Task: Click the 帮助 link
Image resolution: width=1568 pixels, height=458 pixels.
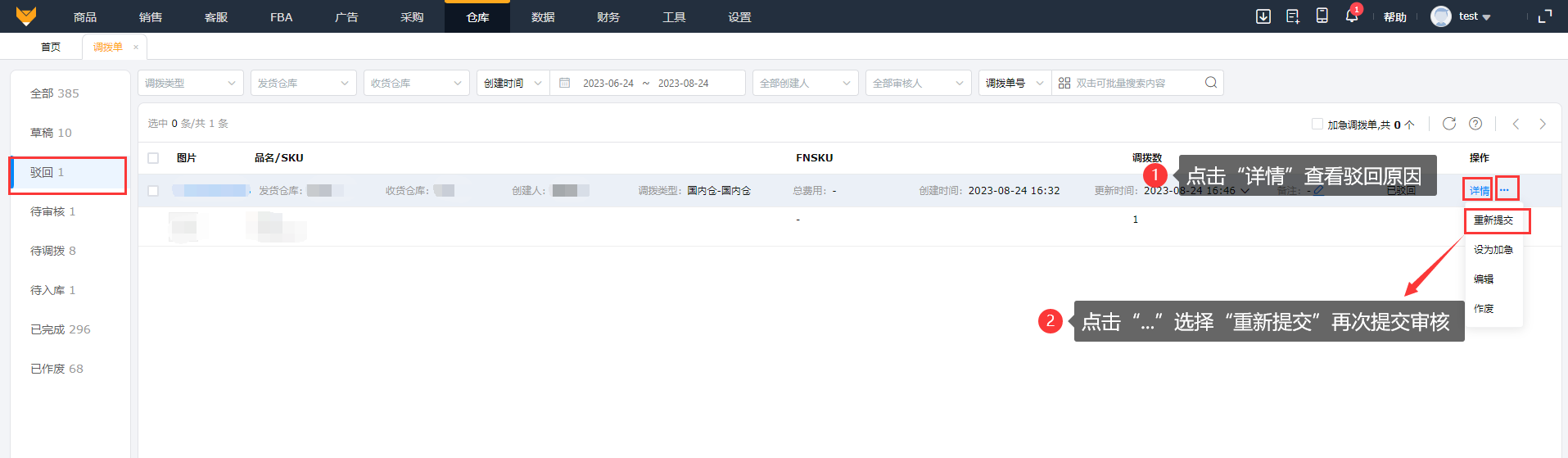Action: [1395, 17]
